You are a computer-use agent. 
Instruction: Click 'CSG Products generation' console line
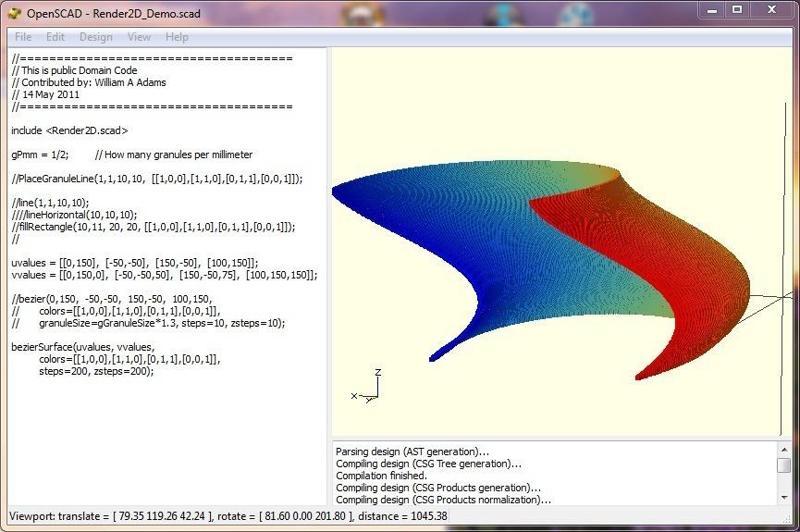pos(438,488)
